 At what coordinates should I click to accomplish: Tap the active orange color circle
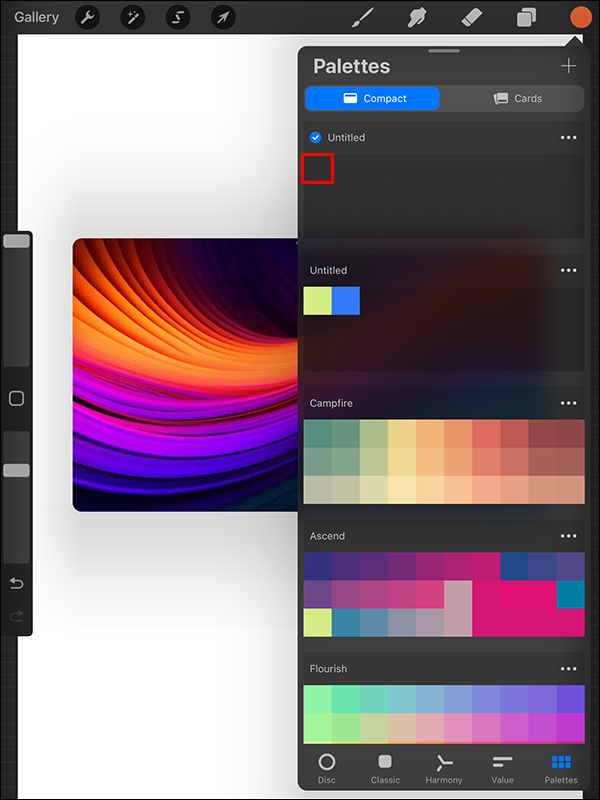581,18
